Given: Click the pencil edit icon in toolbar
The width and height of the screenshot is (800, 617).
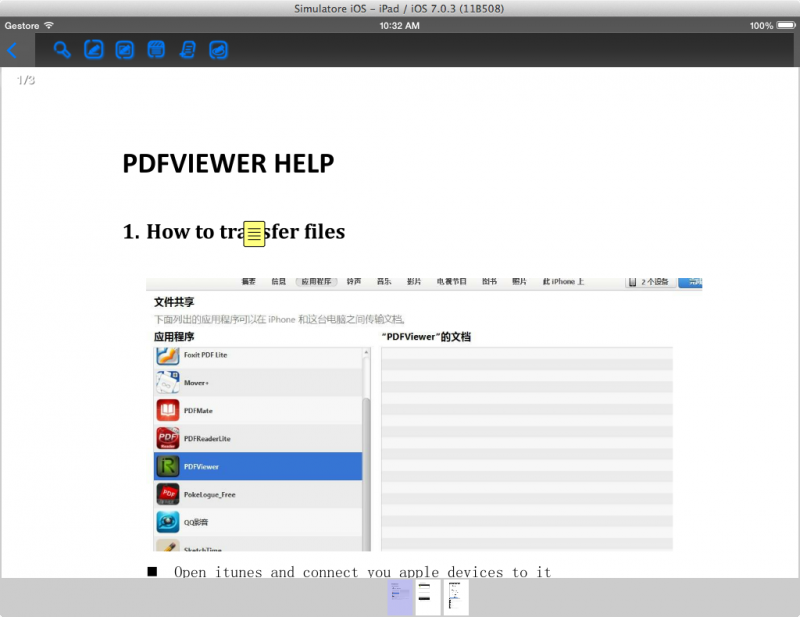Looking at the screenshot, I should (94, 50).
